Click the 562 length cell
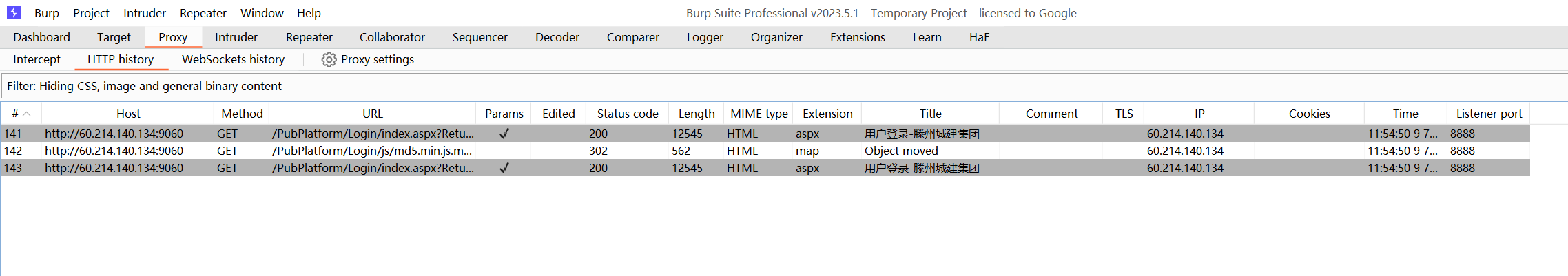The image size is (1568, 276). 681,151
